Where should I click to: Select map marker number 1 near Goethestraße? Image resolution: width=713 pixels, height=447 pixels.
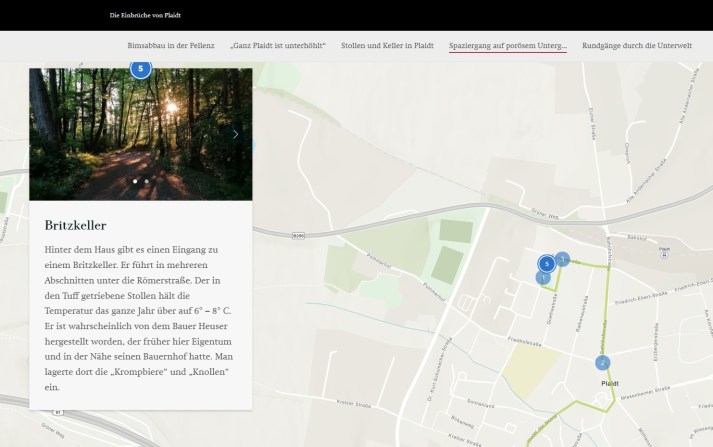(x=543, y=278)
